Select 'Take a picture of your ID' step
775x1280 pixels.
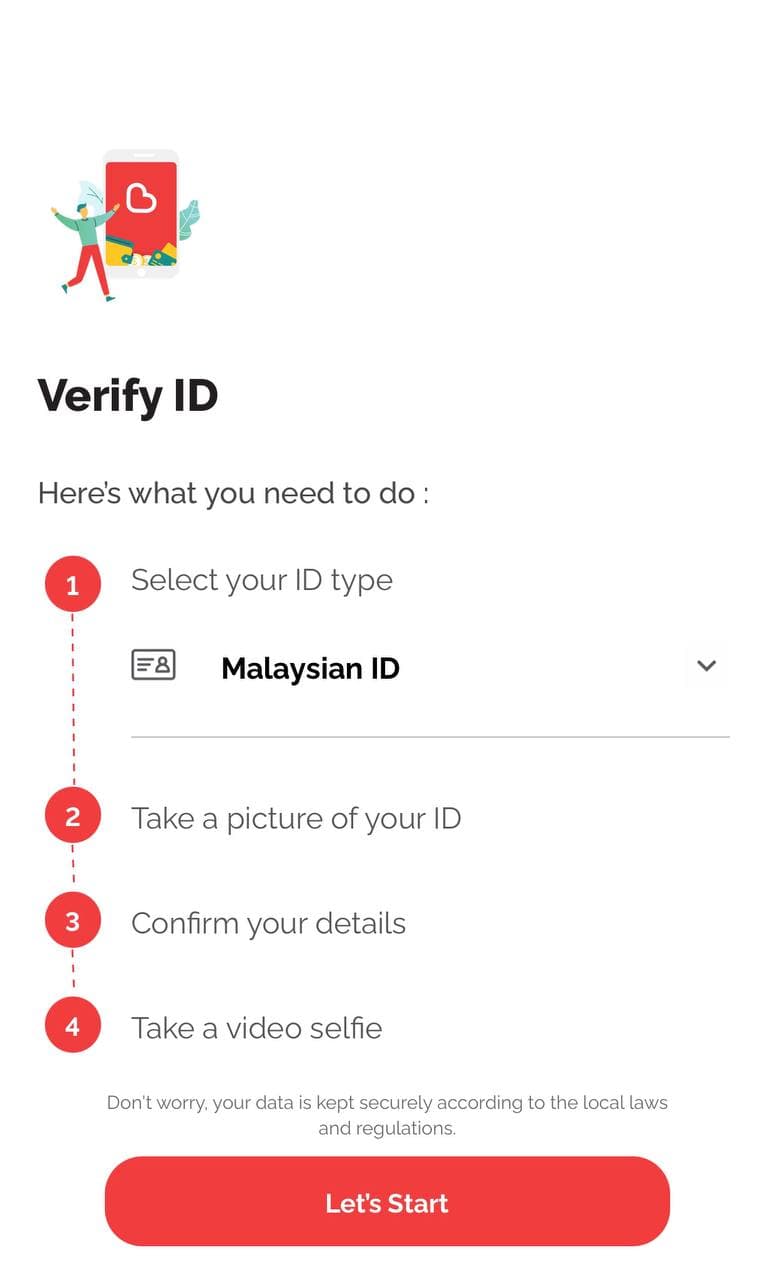296,818
